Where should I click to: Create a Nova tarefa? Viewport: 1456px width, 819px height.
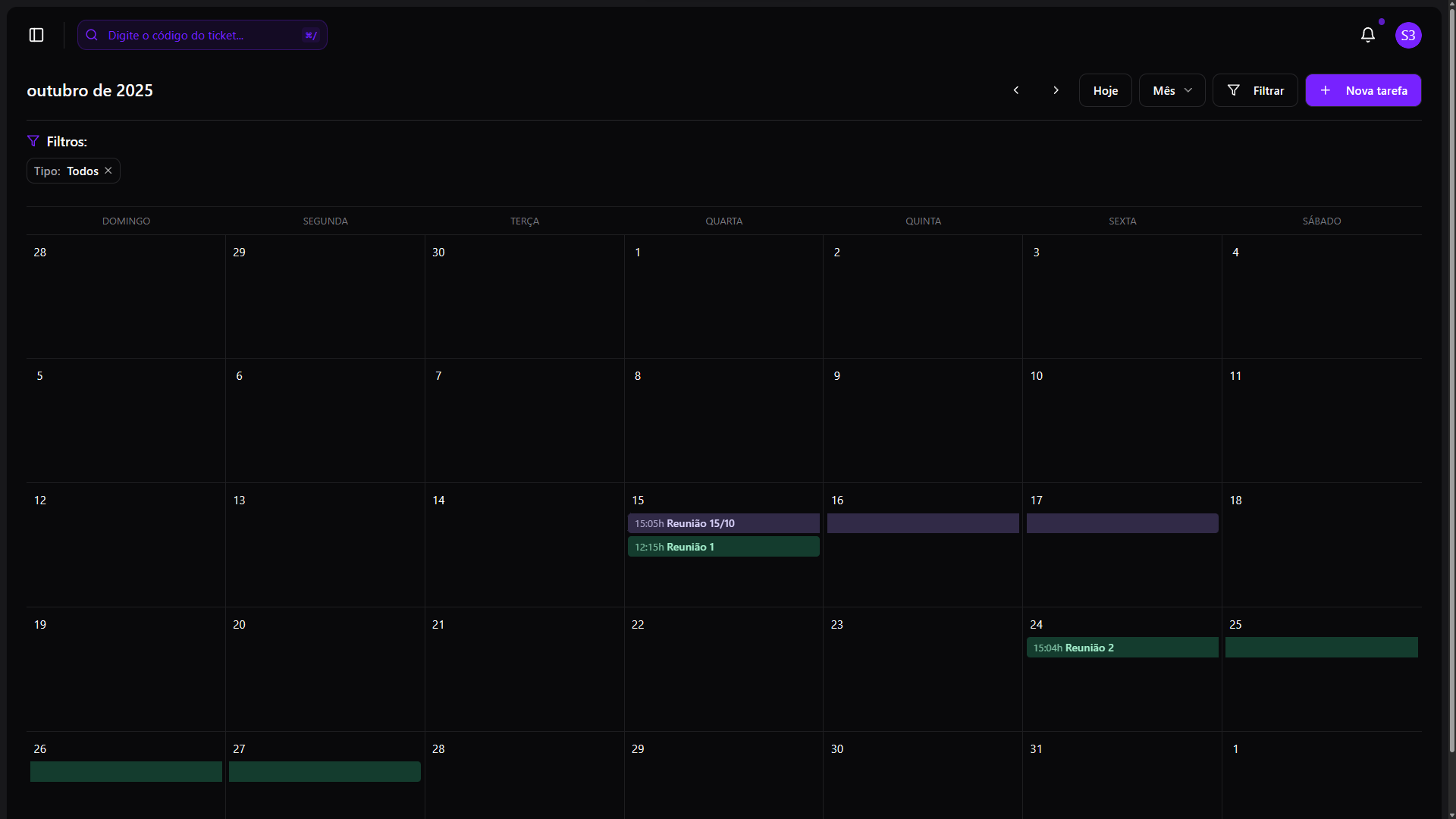click(x=1363, y=90)
